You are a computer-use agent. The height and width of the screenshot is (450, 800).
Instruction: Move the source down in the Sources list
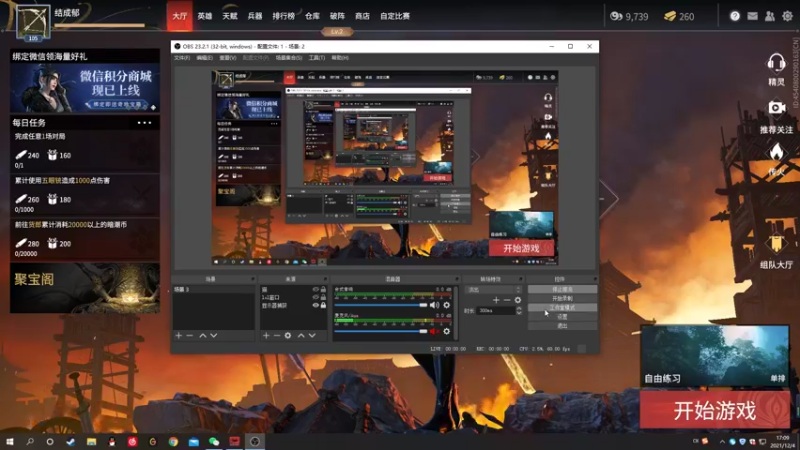[312, 336]
